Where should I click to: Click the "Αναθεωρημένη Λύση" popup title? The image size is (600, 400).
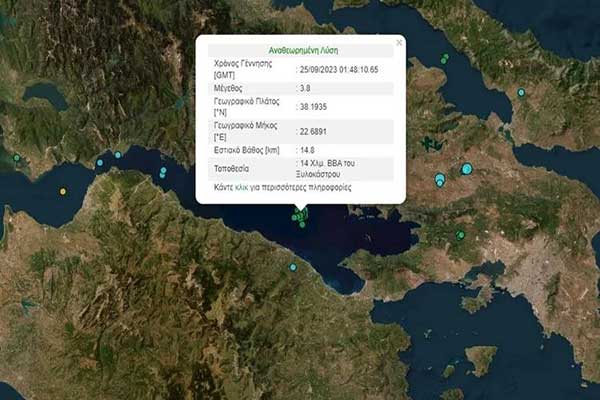pos(300,50)
